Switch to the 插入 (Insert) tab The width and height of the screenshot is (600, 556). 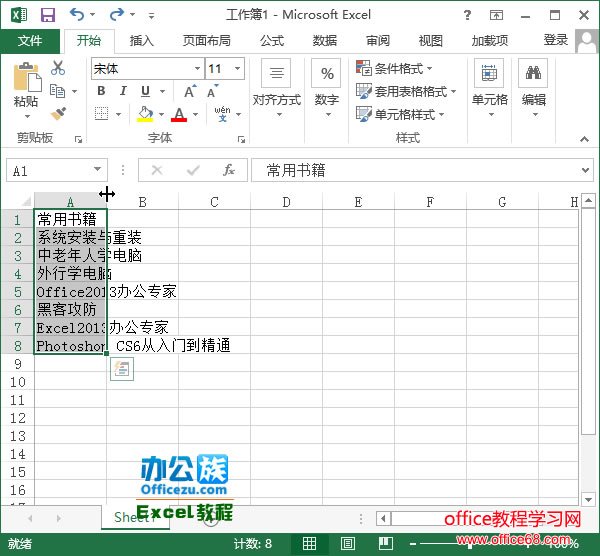click(142, 41)
